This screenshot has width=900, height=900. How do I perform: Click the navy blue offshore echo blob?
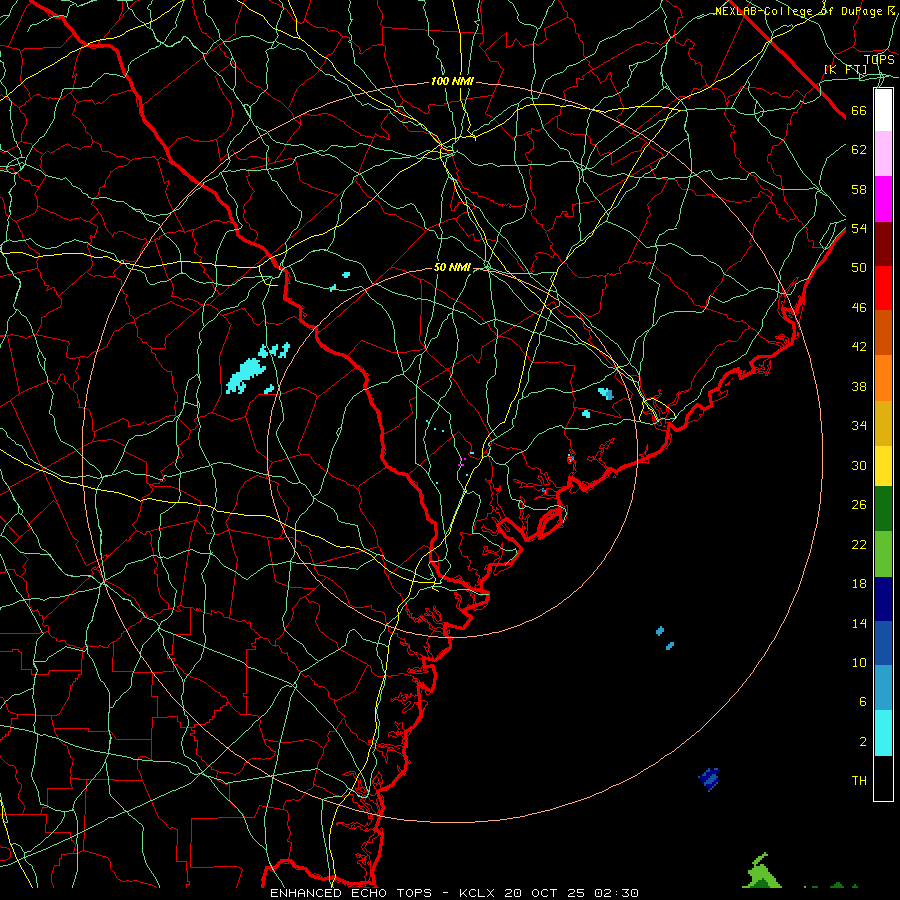tap(709, 779)
